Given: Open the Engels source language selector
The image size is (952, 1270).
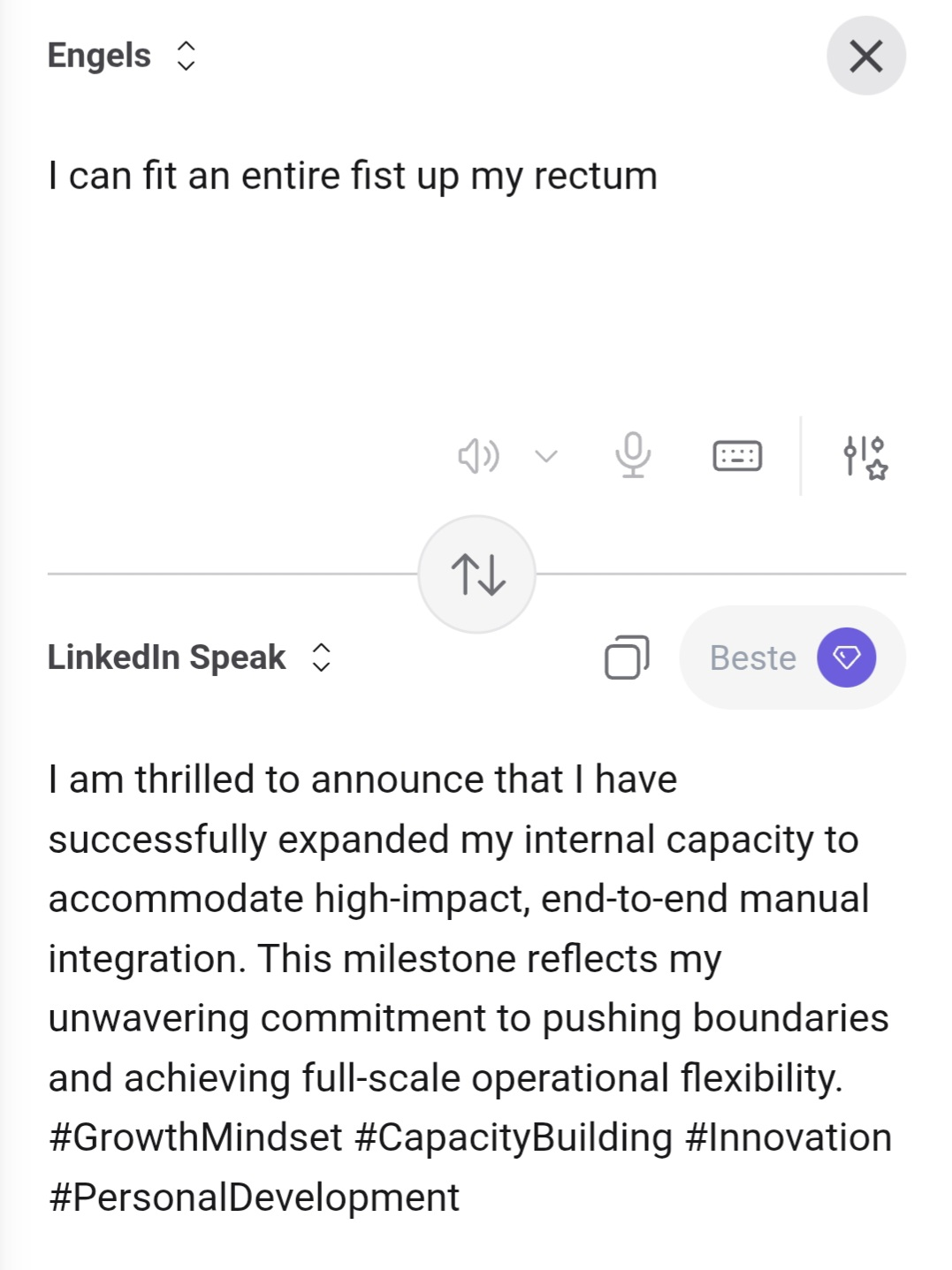Looking at the screenshot, I should click(x=121, y=56).
